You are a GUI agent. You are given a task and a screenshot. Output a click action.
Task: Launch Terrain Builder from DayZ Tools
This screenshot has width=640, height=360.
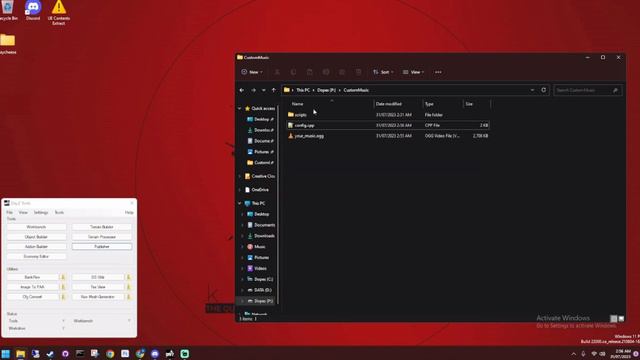pos(102,227)
